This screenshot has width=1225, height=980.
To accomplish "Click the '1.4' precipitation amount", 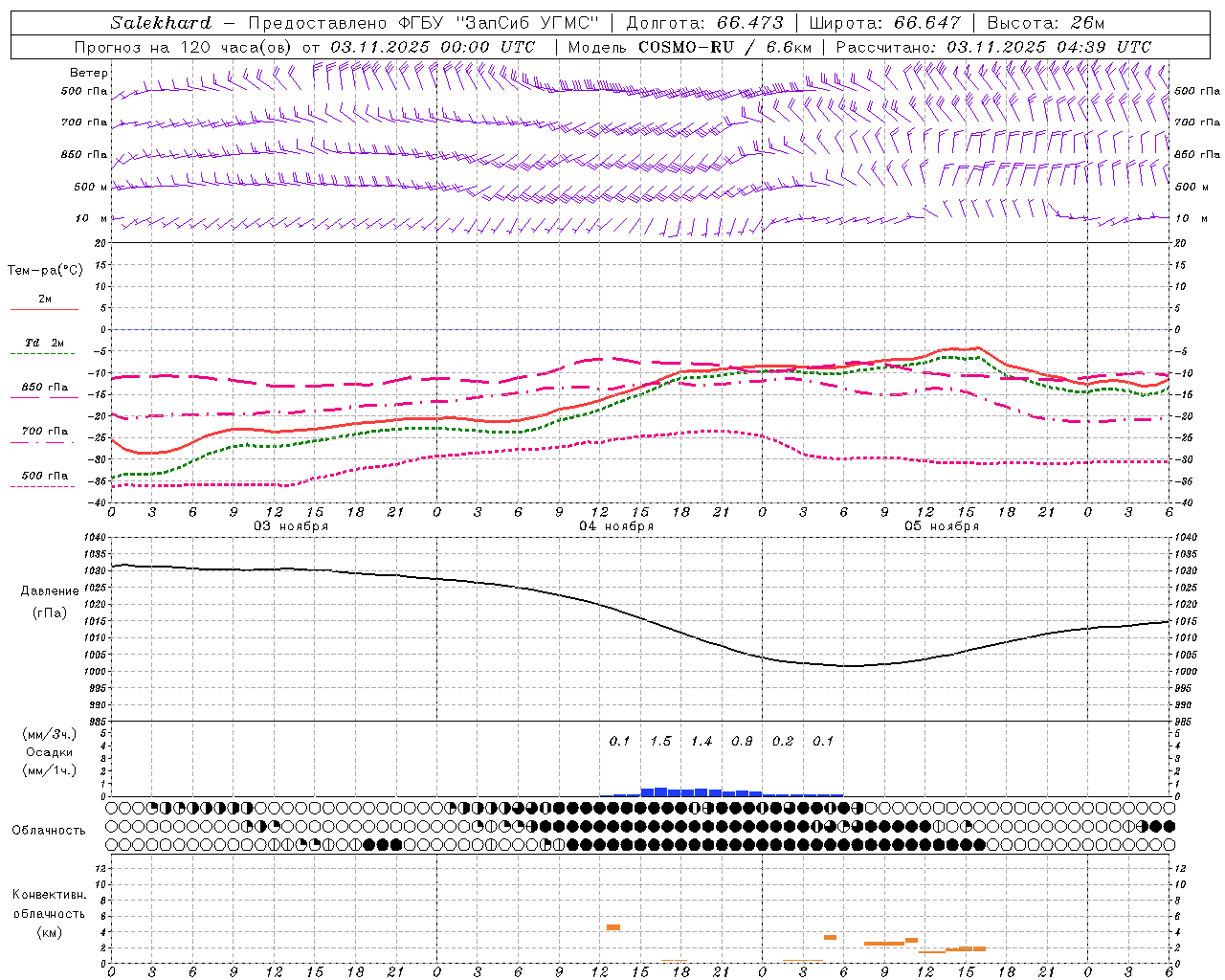I will (x=702, y=742).
